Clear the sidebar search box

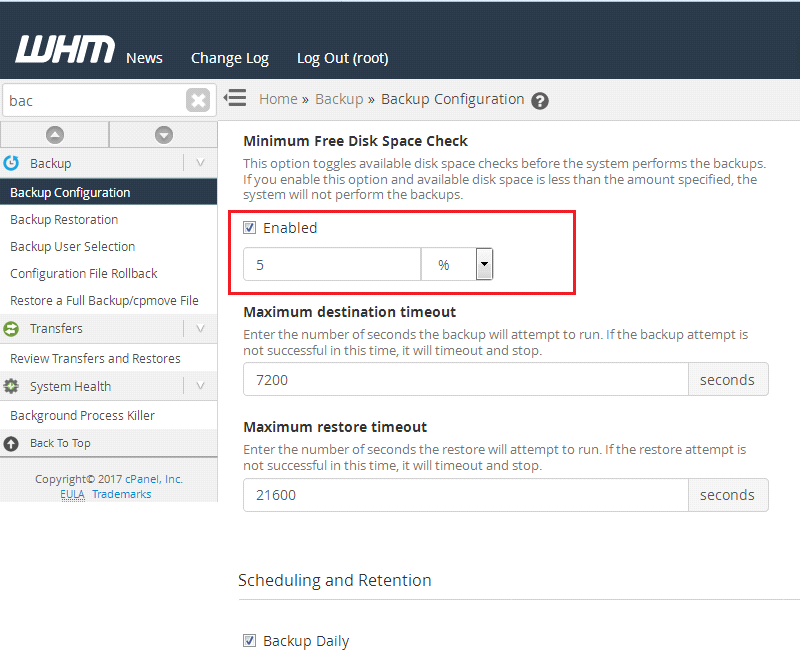(x=198, y=100)
